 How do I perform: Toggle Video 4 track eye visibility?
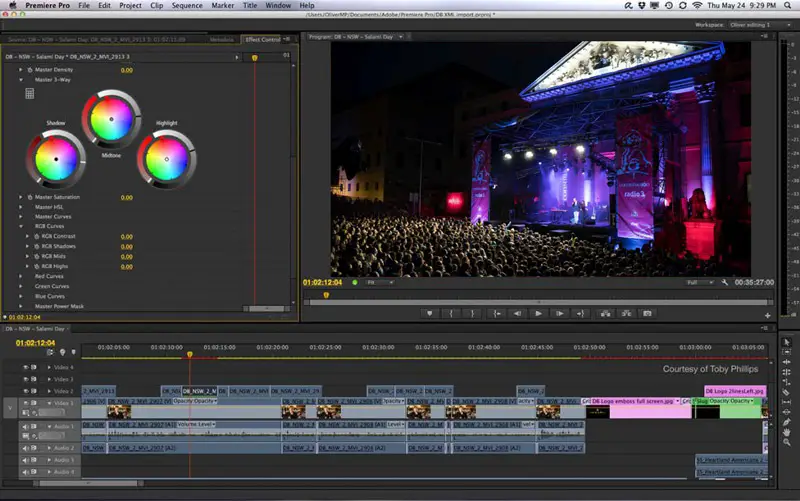pyautogui.click(x=26, y=367)
